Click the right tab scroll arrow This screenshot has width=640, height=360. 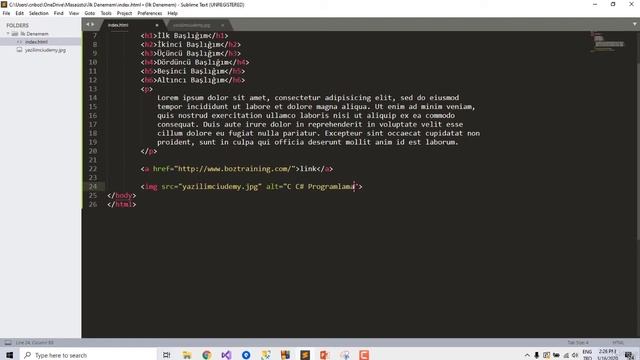point(93,24)
